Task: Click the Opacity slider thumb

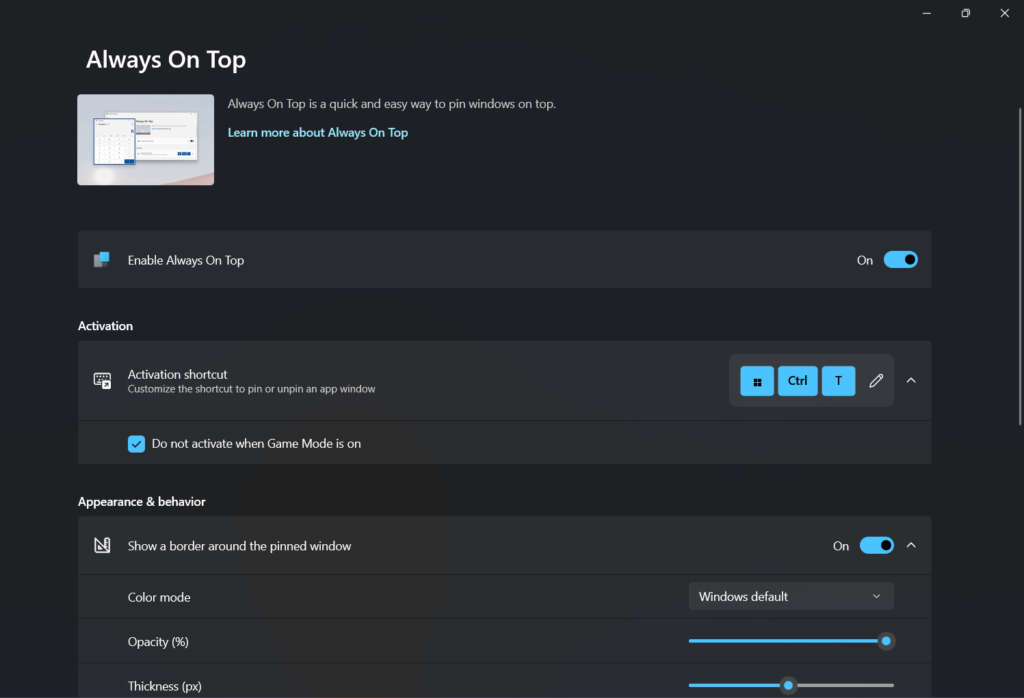Action: coord(886,641)
